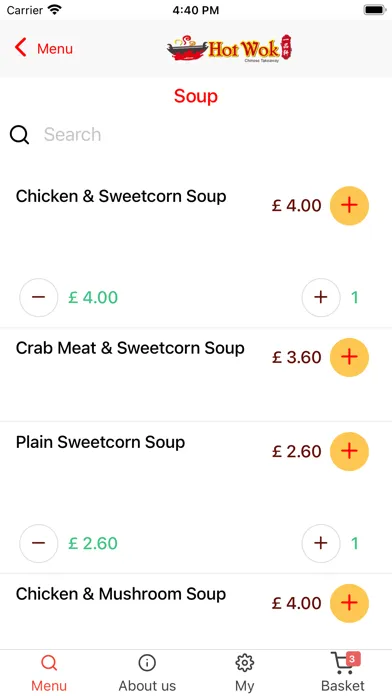Go back using the red chevron
The height and width of the screenshot is (696, 392).
tap(20, 47)
